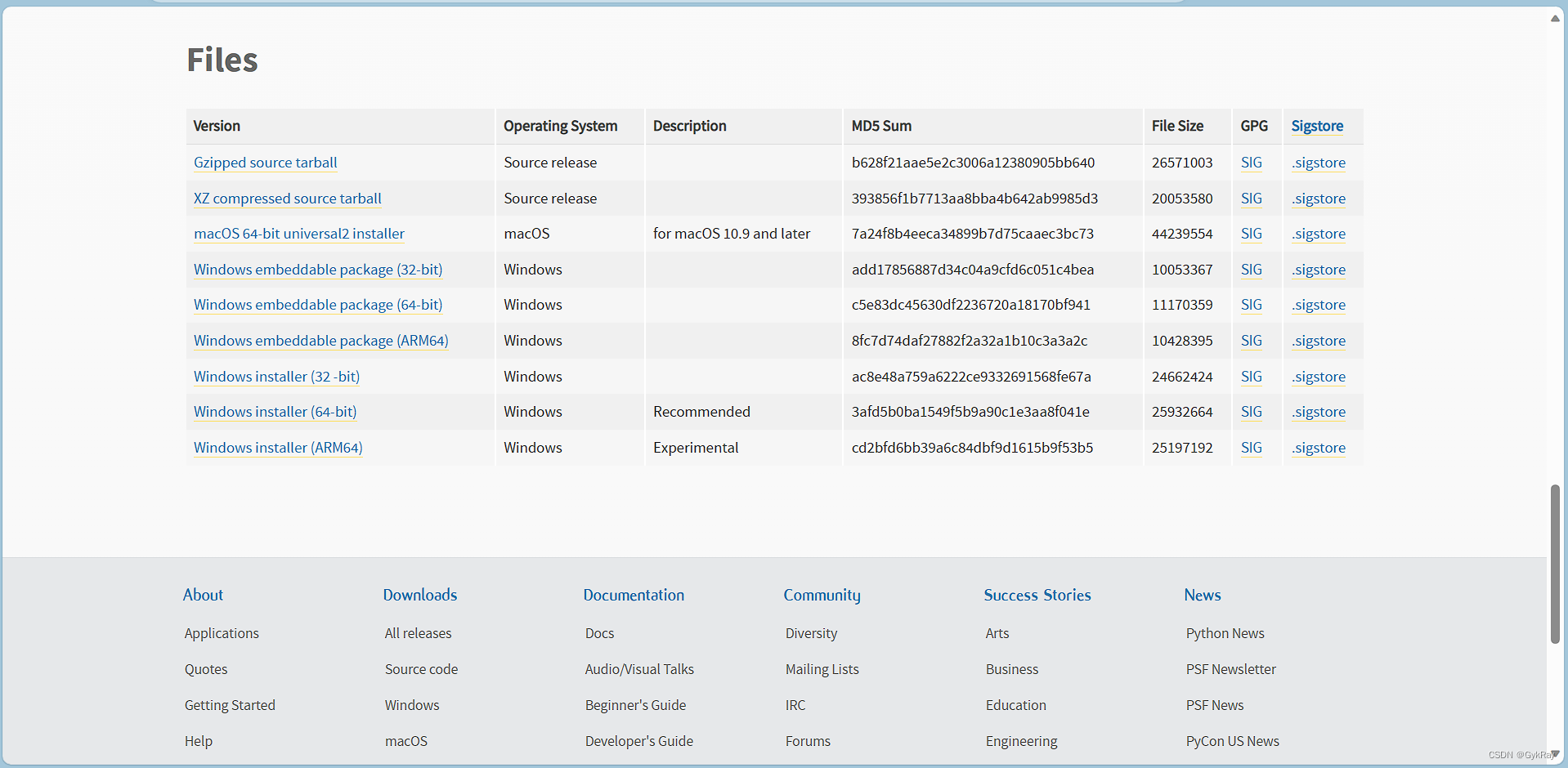The width and height of the screenshot is (1568, 768).
Task: Open the Downloads footer heading
Action: 420,595
